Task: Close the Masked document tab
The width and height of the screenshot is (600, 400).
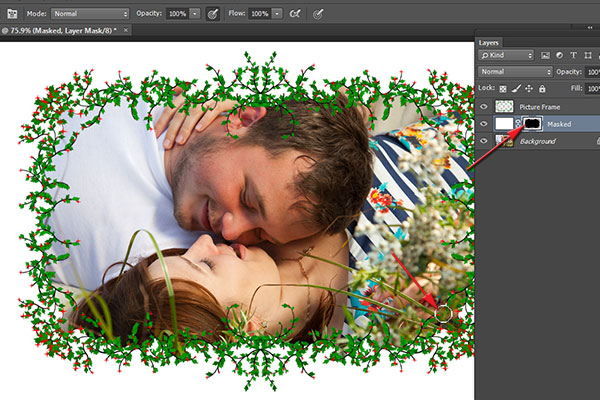Action: click(x=126, y=30)
